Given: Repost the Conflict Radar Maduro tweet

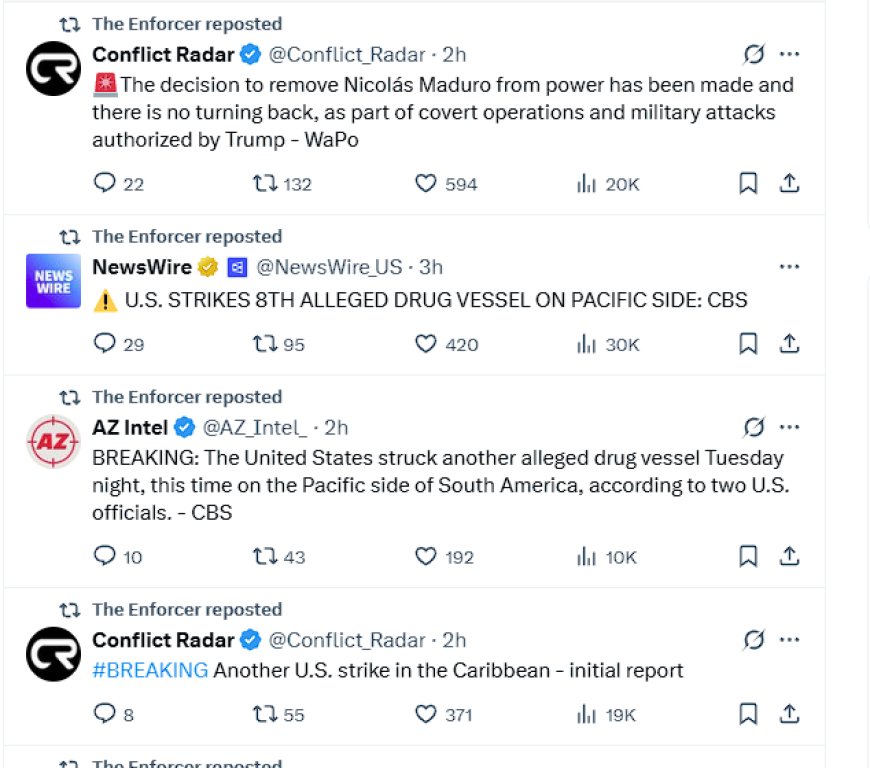Looking at the screenshot, I should (265, 183).
